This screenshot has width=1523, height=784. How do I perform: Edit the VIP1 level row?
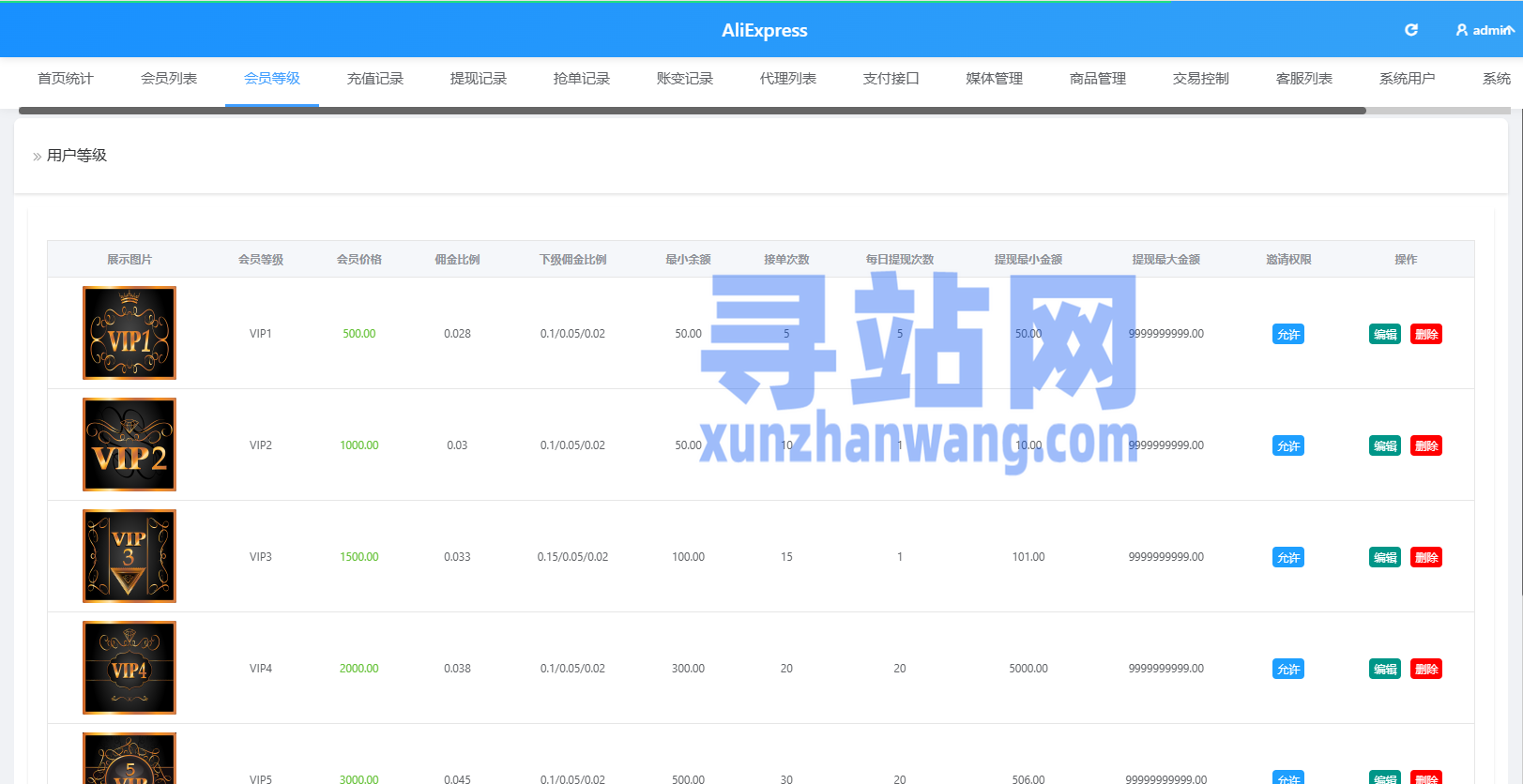[x=1385, y=334]
